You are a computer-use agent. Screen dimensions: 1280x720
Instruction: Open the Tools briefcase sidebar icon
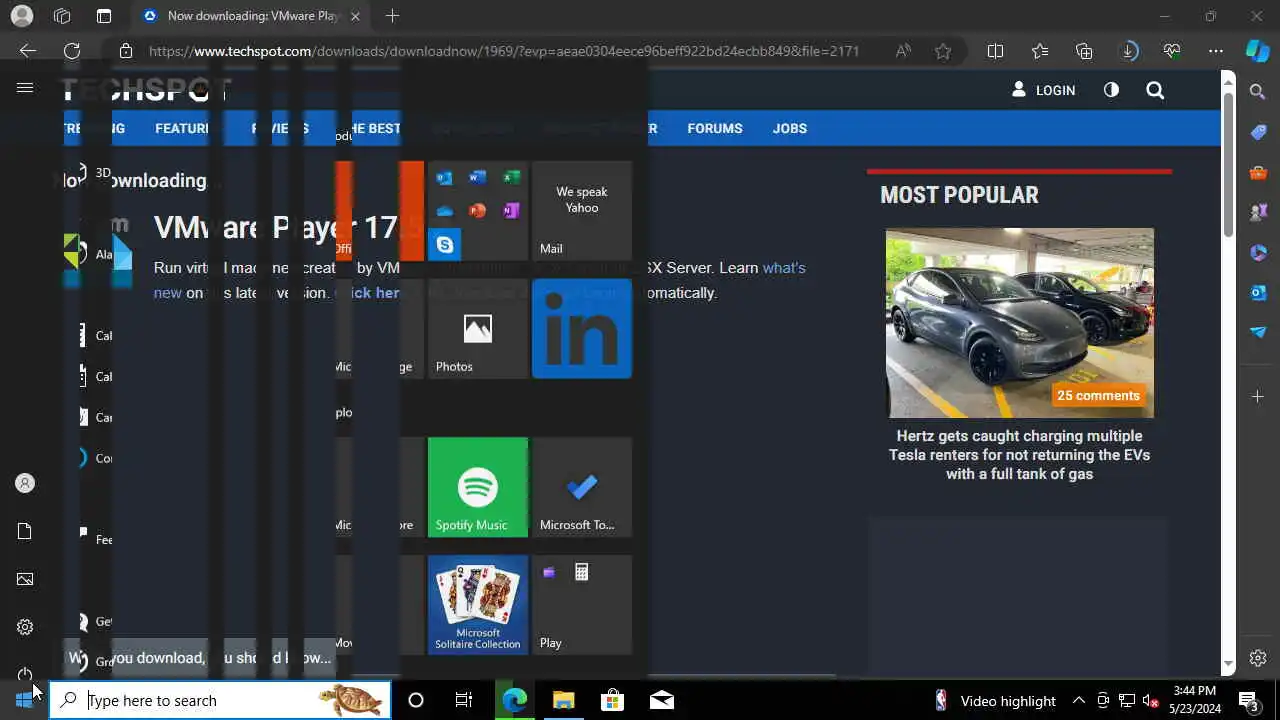(1258, 172)
